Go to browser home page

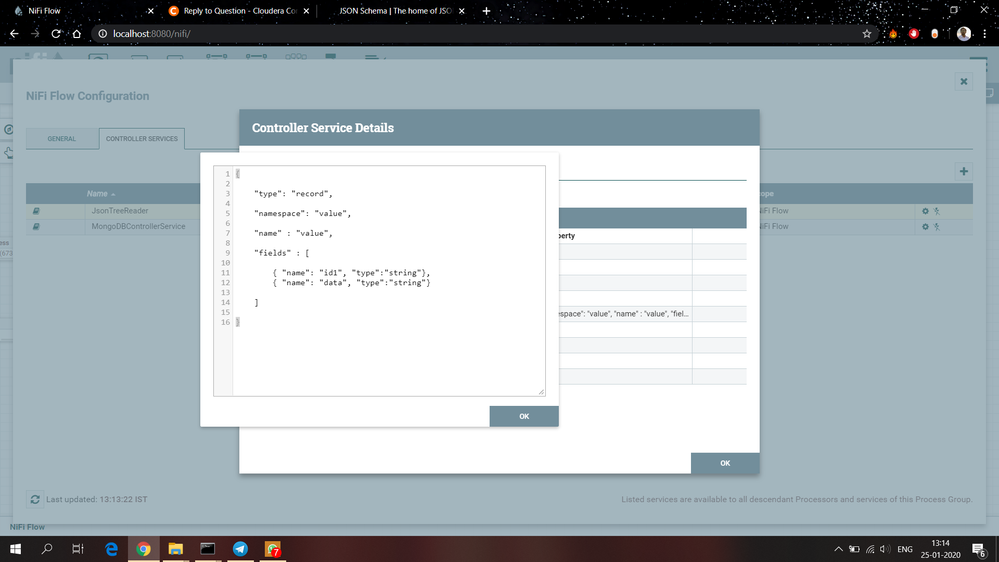pyautogui.click(x=76, y=34)
